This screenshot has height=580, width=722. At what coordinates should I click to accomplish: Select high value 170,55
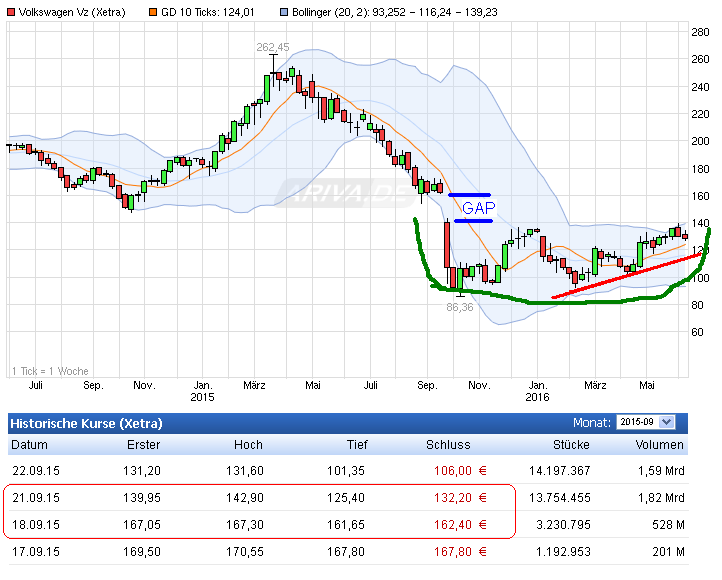coord(245,551)
